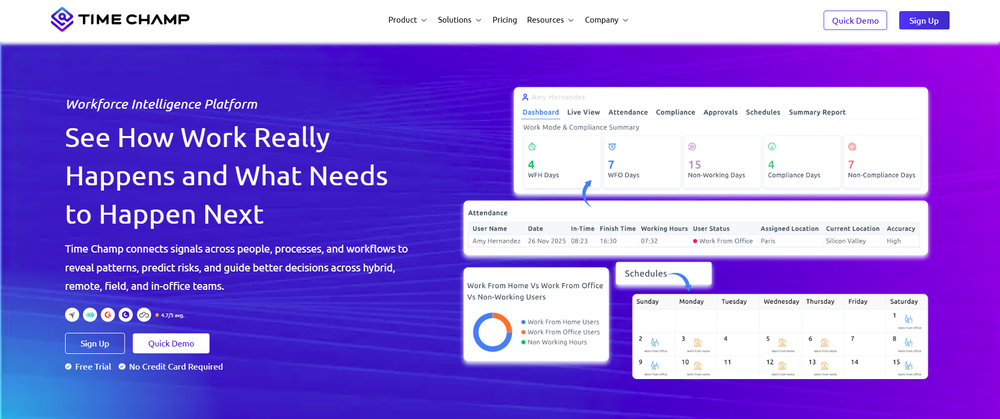Select the Dashboard tab

click(541, 112)
